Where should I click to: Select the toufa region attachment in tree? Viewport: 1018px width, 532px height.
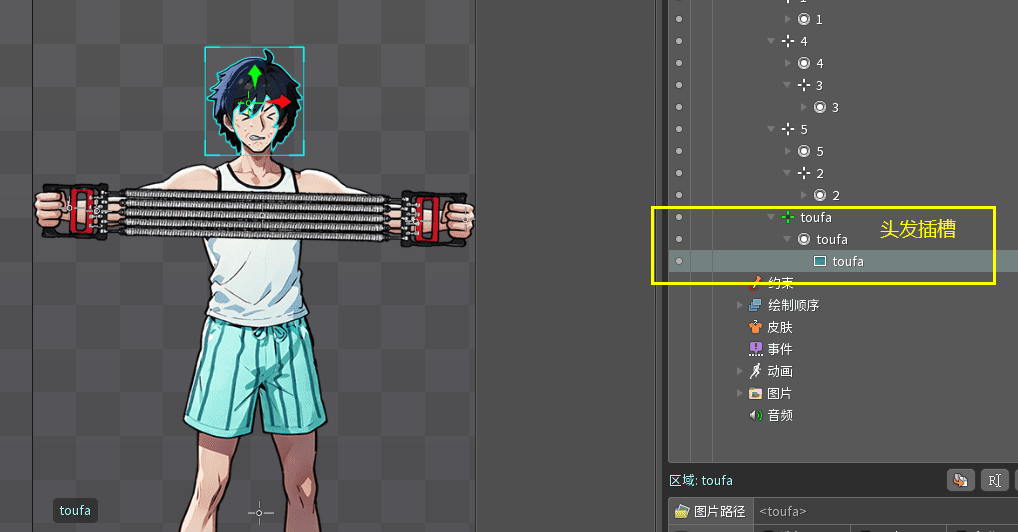click(846, 261)
